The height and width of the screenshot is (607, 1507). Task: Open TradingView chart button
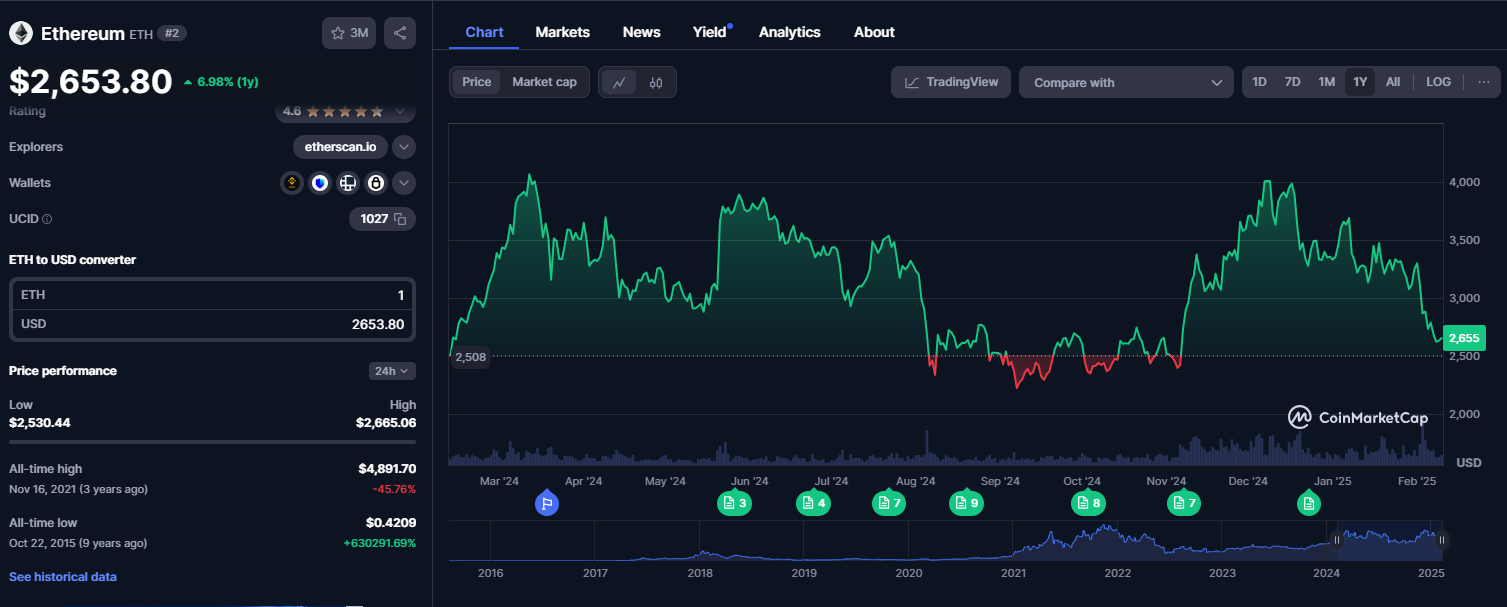pyautogui.click(x=951, y=82)
